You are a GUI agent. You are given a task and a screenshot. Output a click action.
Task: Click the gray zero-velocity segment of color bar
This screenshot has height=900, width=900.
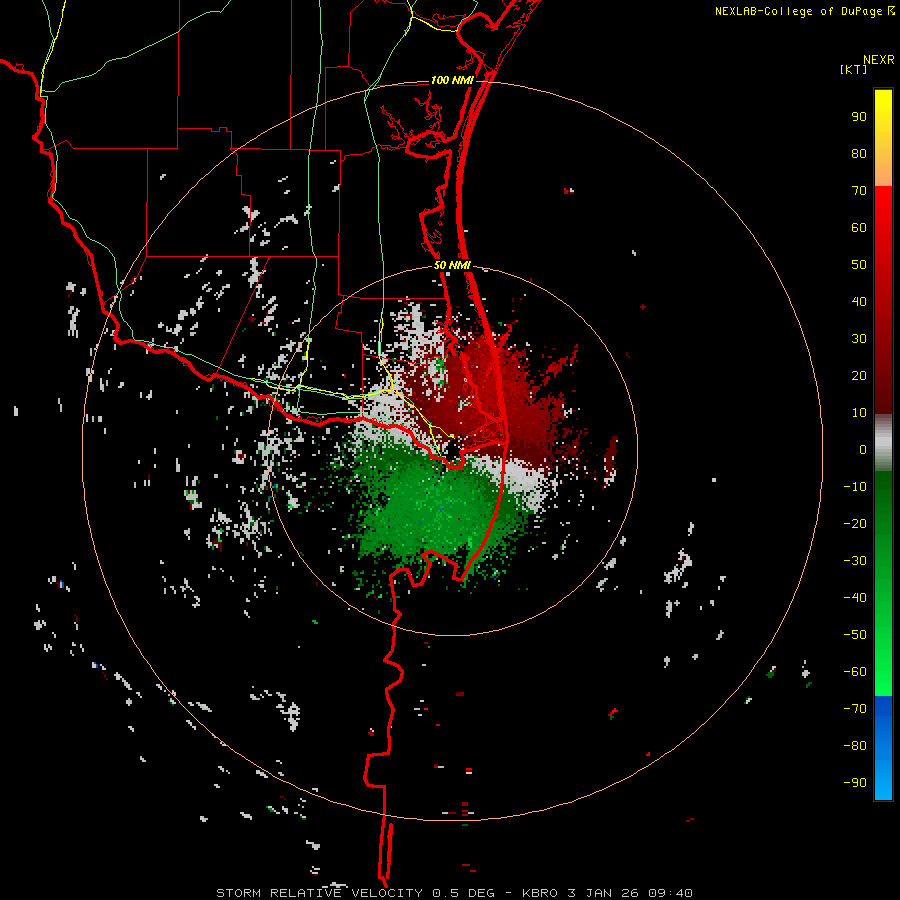883,443
